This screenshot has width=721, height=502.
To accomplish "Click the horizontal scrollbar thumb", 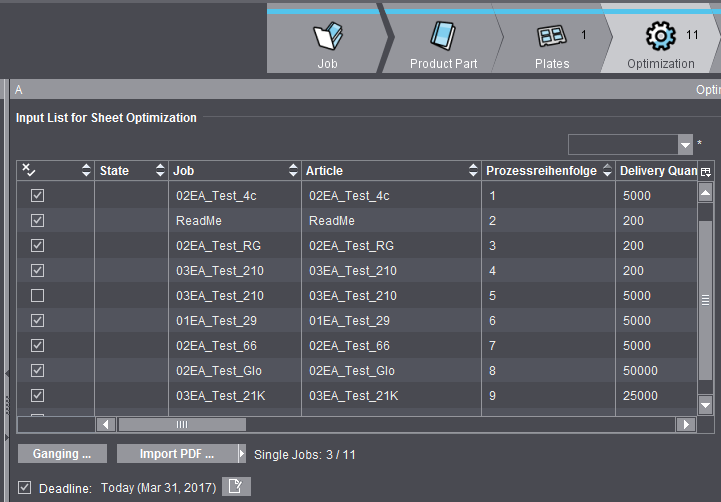I will (x=181, y=424).
